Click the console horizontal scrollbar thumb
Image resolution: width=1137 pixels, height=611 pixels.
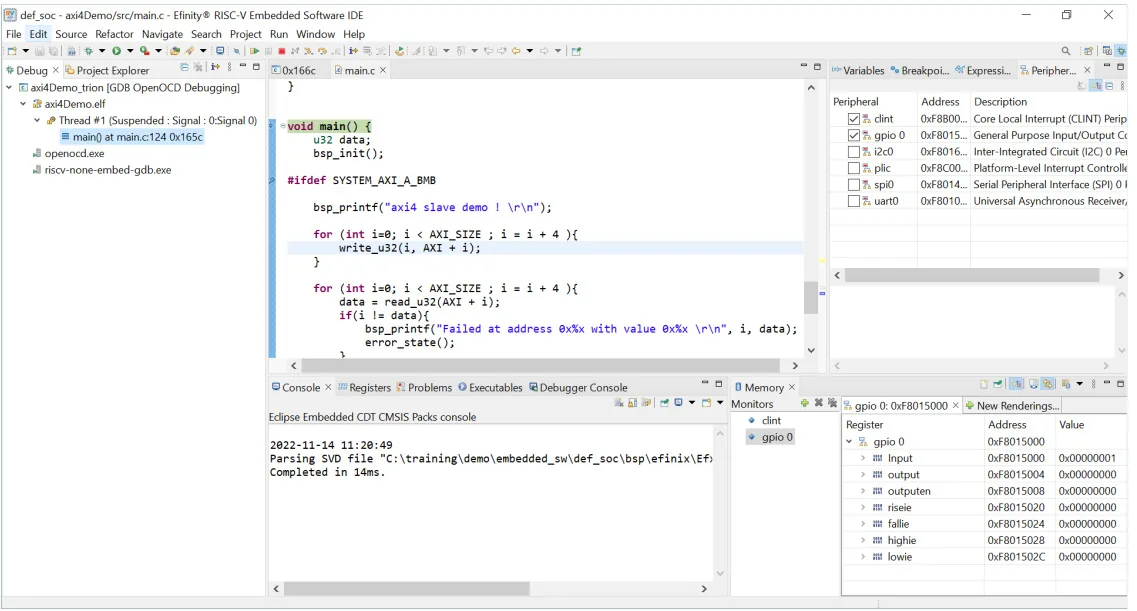[x=406, y=589]
